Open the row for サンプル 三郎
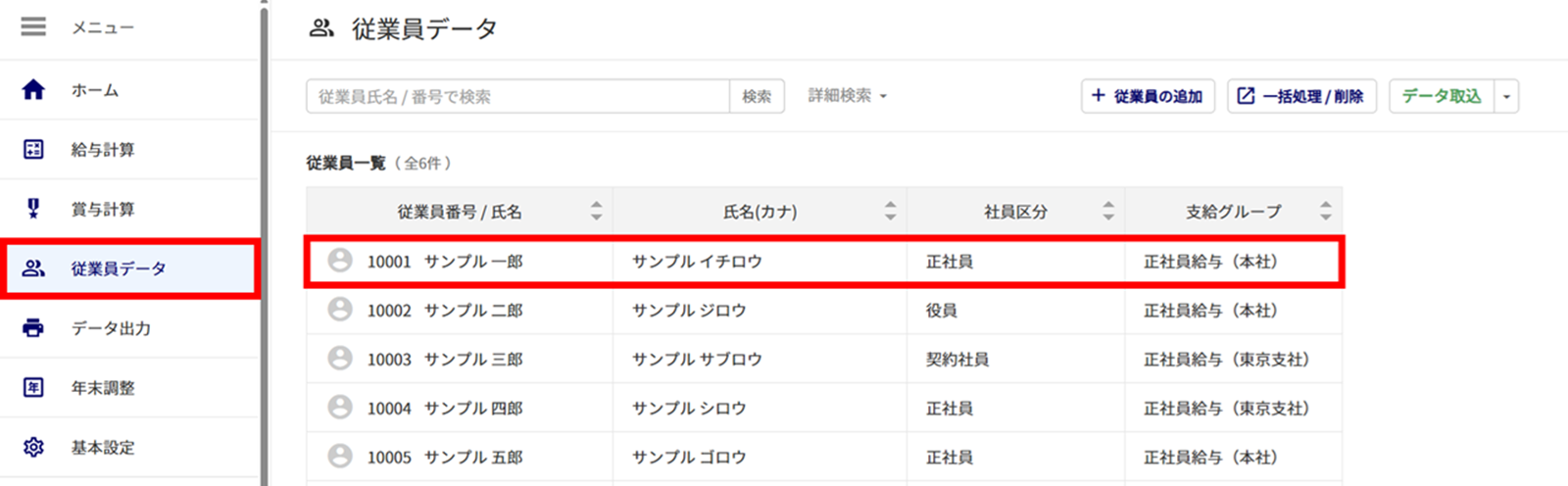The image size is (1568, 486). (824, 359)
